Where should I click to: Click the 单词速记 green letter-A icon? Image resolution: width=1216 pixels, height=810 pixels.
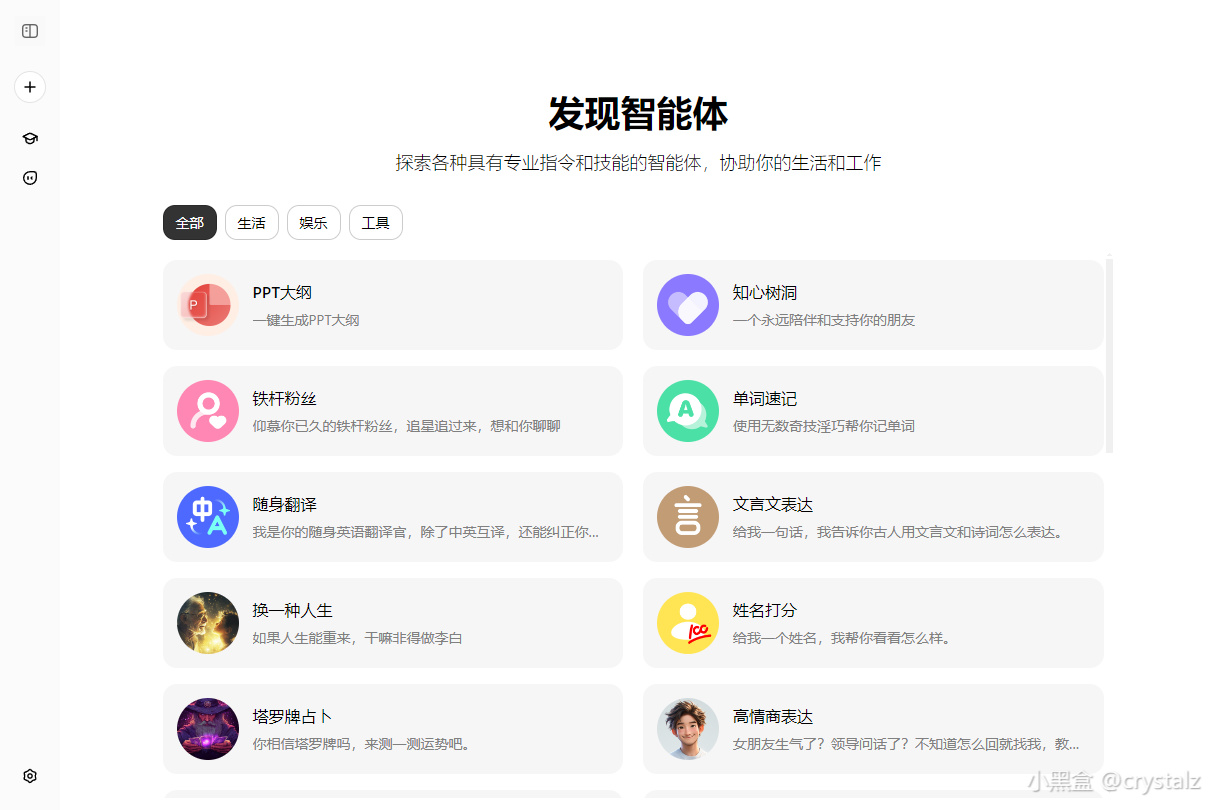tap(687, 411)
